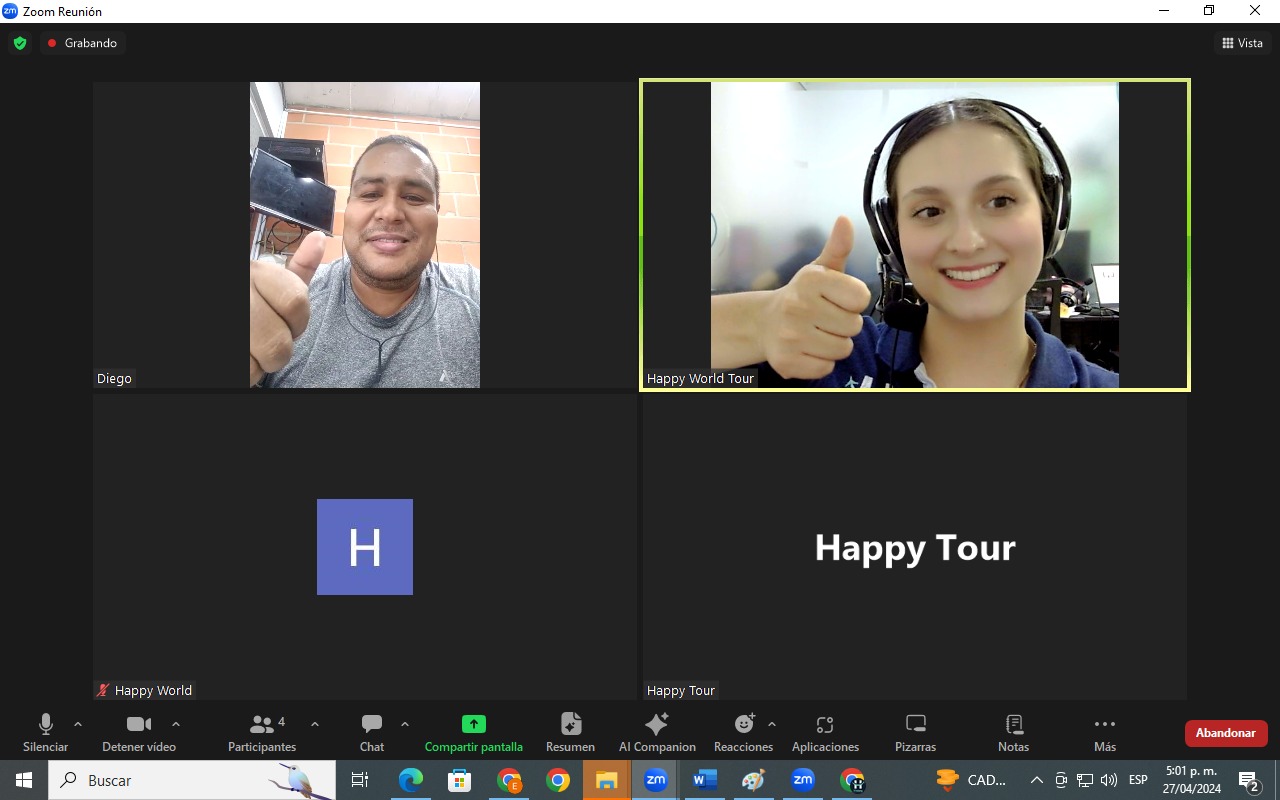The width and height of the screenshot is (1280, 800).
Task: Open File Explorer from taskbar
Action: 607,780
